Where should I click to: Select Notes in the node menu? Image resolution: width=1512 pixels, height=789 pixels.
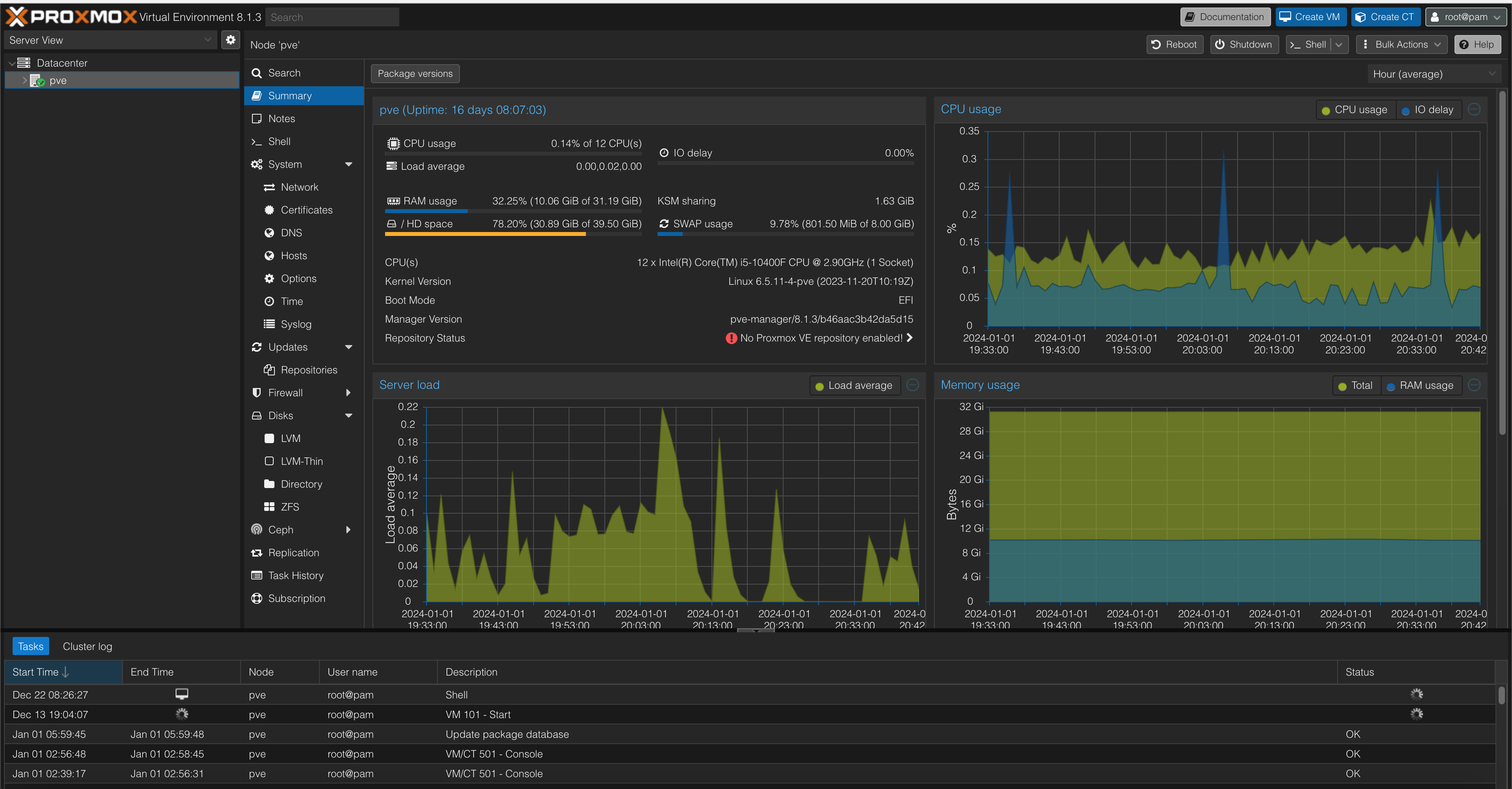(x=281, y=119)
